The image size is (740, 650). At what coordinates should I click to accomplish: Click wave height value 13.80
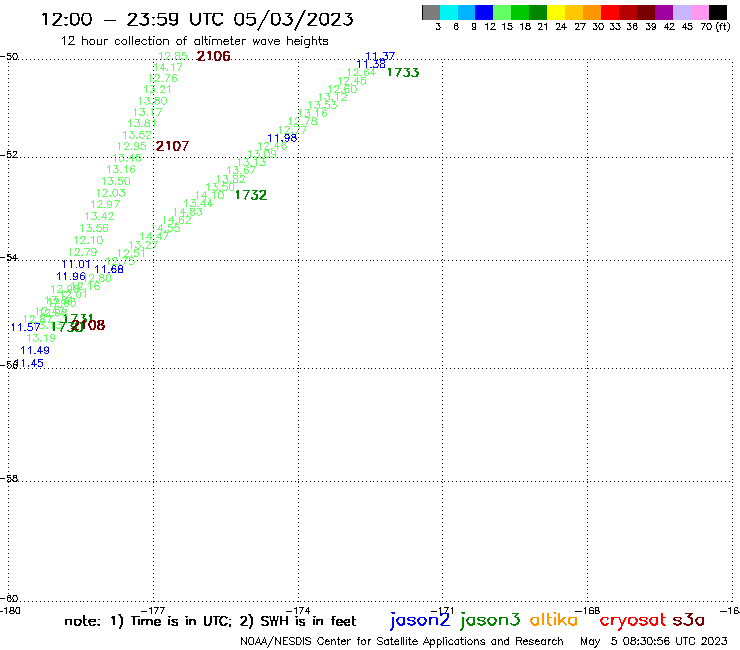pyautogui.click(x=152, y=101)
